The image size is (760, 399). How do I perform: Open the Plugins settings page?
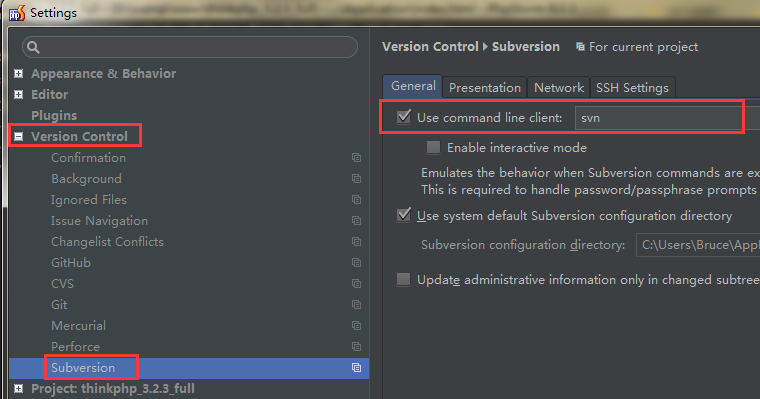(x=54, y=115)
